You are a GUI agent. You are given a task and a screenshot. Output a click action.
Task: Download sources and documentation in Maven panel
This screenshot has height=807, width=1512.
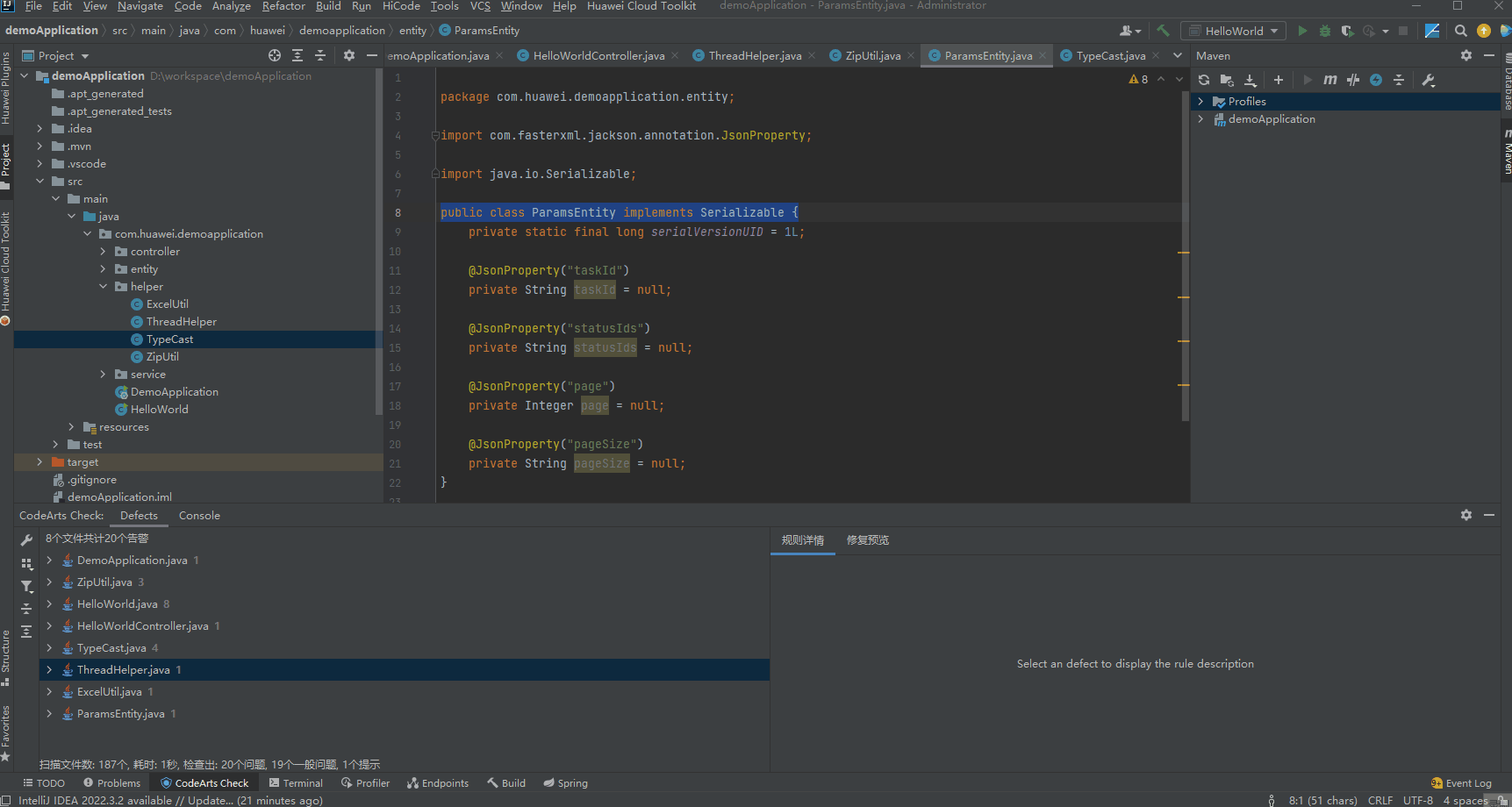coord(1250,80)
